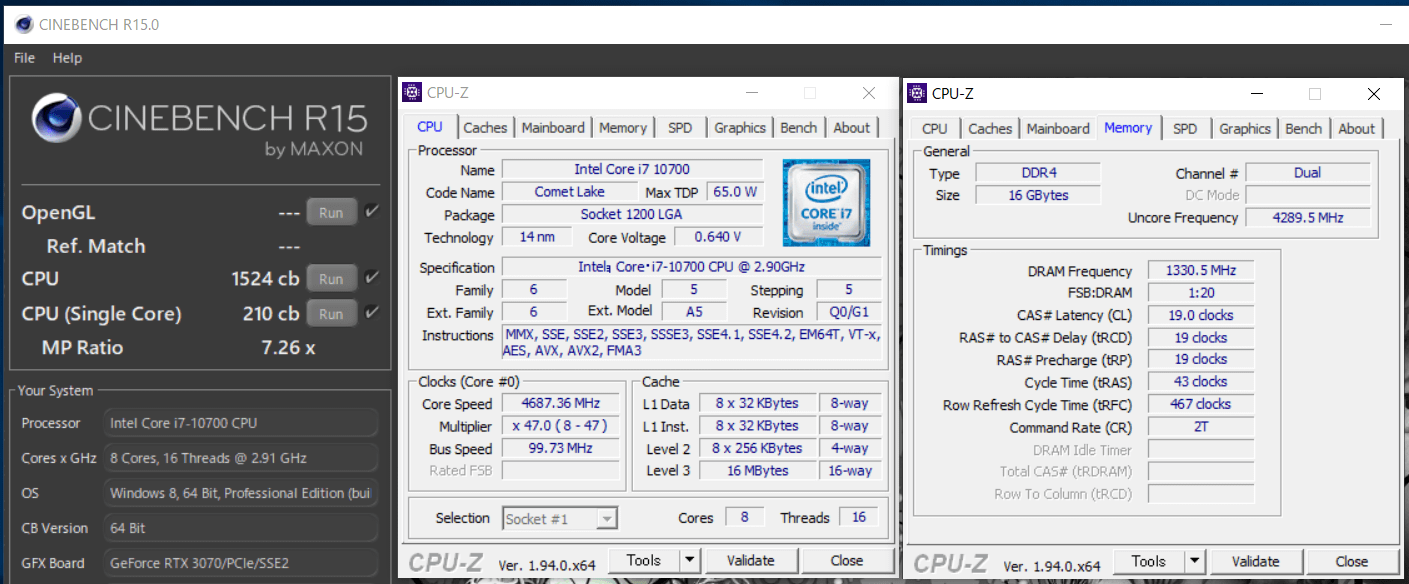Click the Cinebench R15 by Maxon logo
The height and width of the screenshot is (584, 1409).
click(199, 125)
